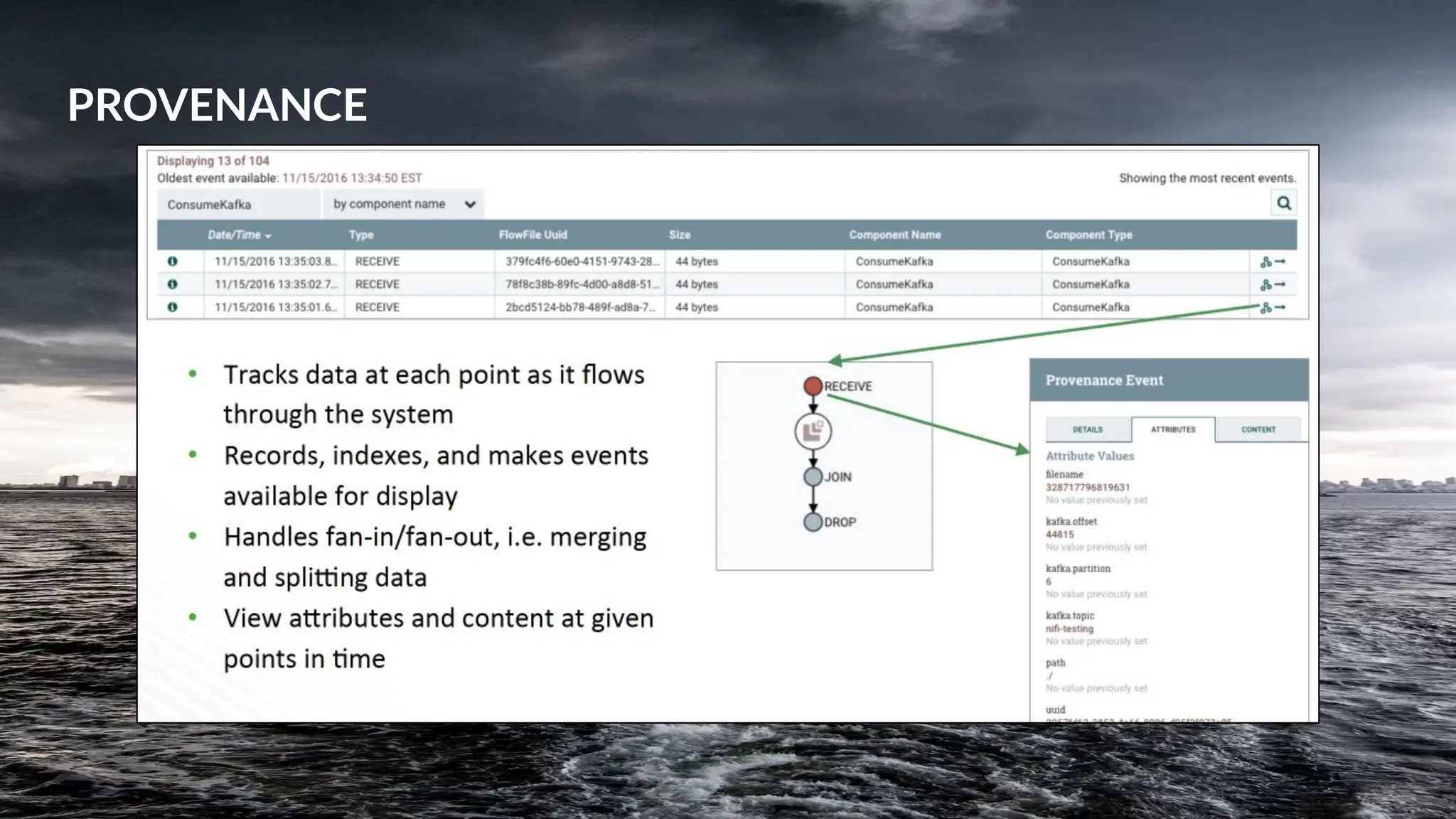Click 'Showing the most recent events.' text
This screenshot has height=819, width=1456.
pos(1208,178)
